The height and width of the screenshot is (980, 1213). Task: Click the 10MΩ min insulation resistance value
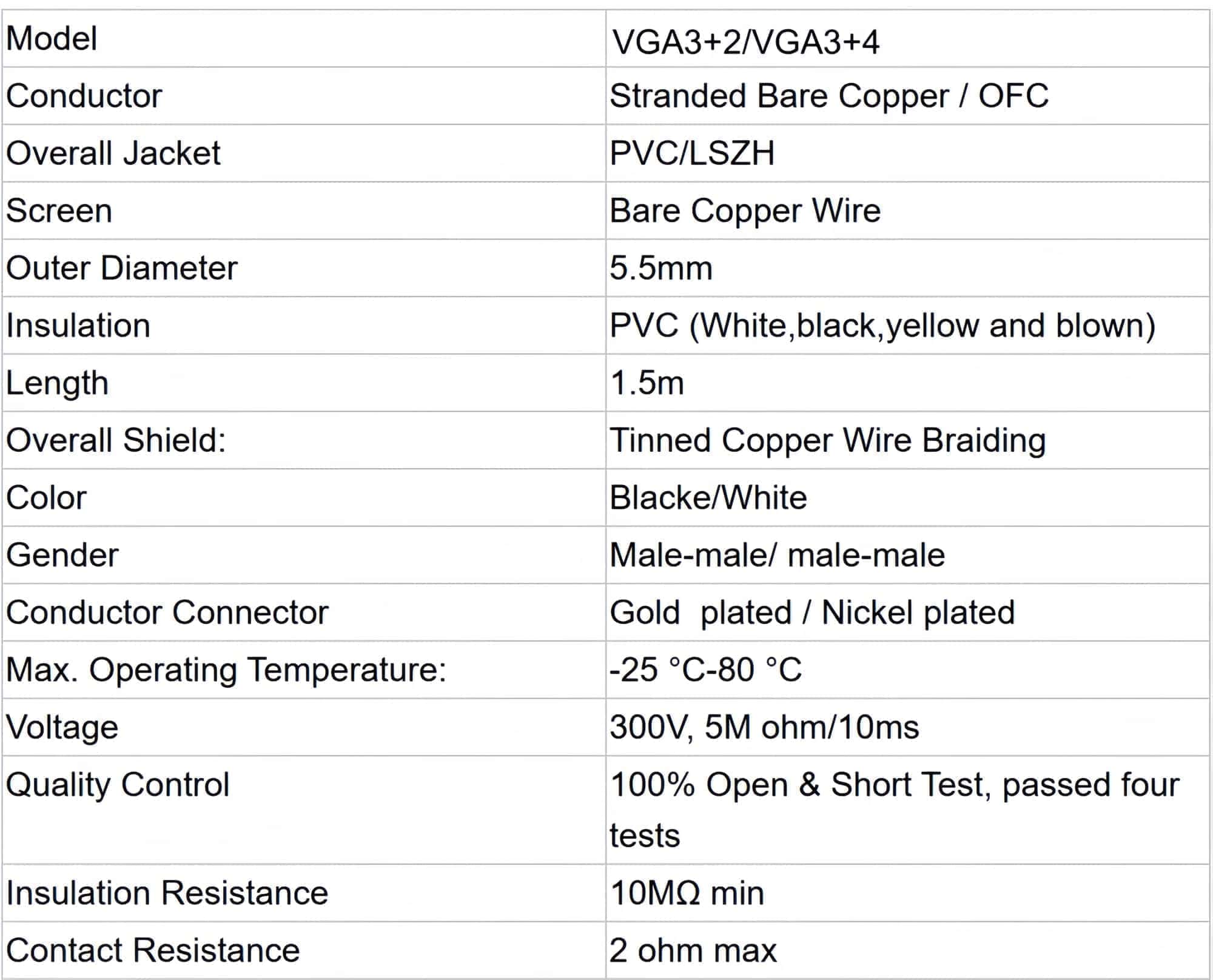[x=687, y=893]
